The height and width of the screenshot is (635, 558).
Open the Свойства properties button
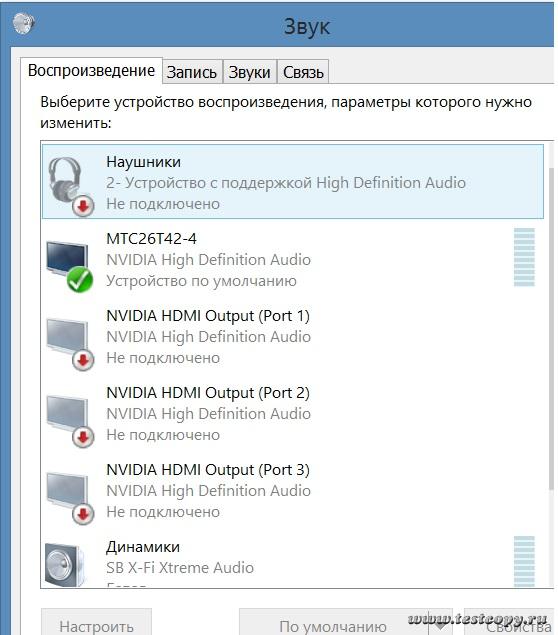click(x=510, y=623)
